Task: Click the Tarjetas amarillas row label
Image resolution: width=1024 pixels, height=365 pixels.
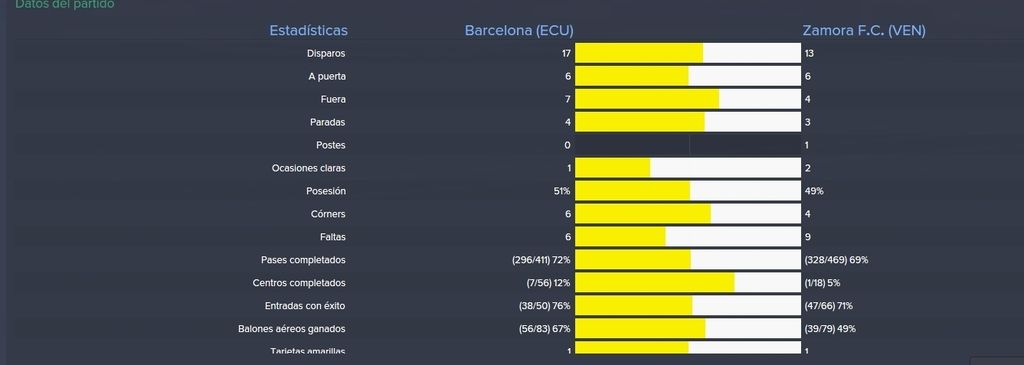Action: 308,351
